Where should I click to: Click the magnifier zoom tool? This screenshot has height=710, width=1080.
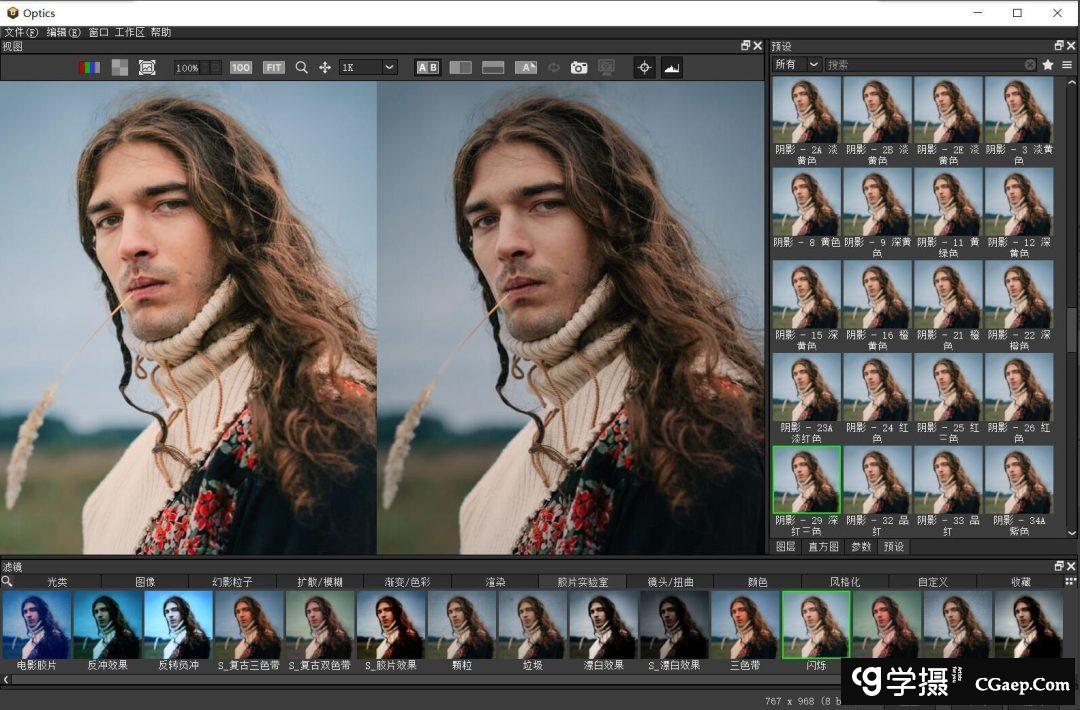pos(301,68)
